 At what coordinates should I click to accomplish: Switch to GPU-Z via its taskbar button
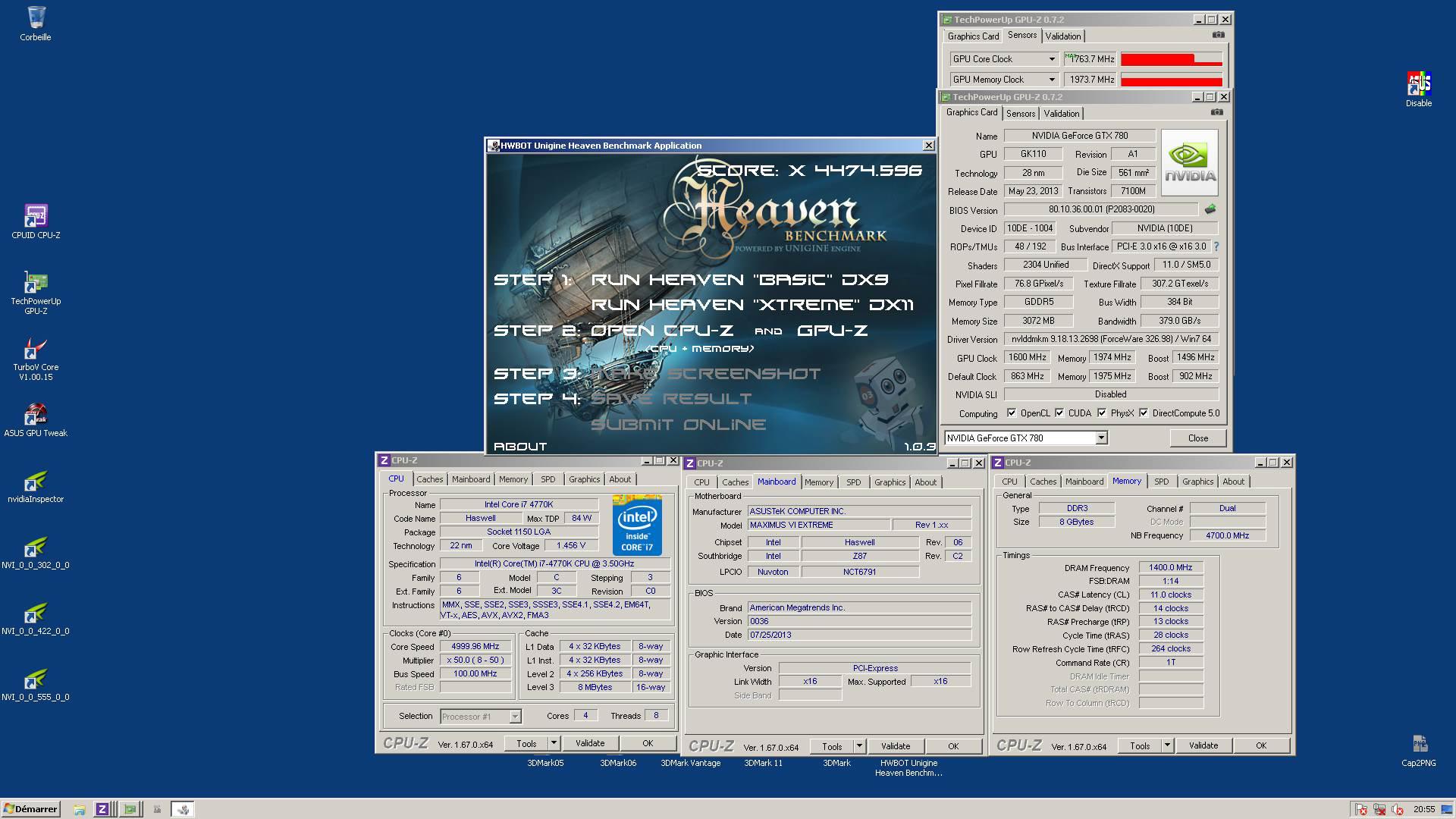point(130,809)
